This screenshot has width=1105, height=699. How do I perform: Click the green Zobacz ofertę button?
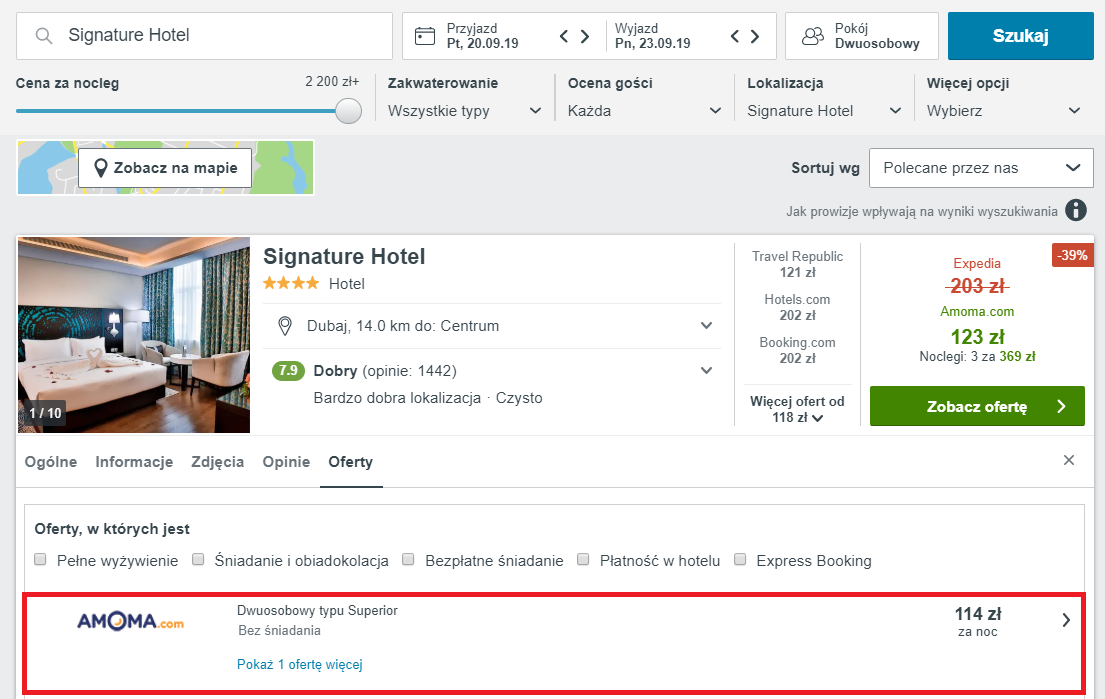977,406
